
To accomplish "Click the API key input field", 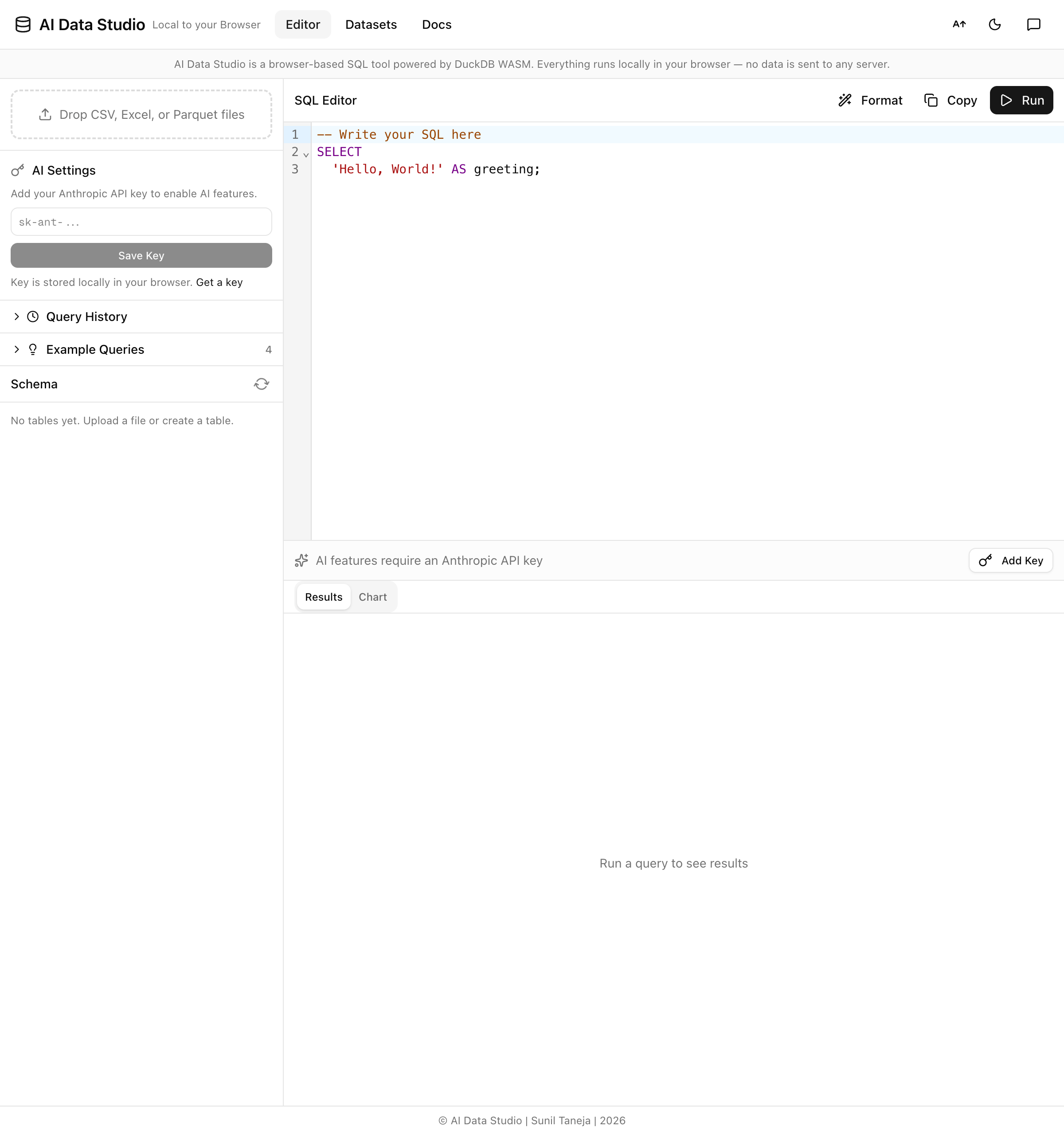I will [141, 222].
